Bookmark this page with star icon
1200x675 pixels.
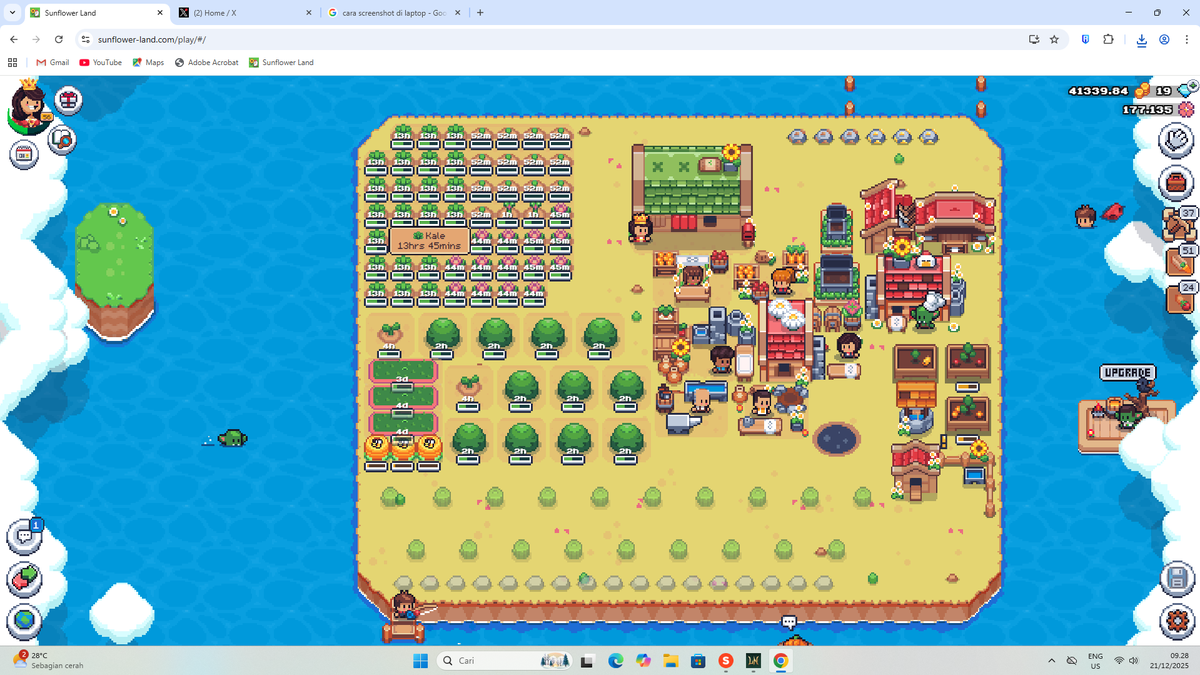[x=1054, y=40]
